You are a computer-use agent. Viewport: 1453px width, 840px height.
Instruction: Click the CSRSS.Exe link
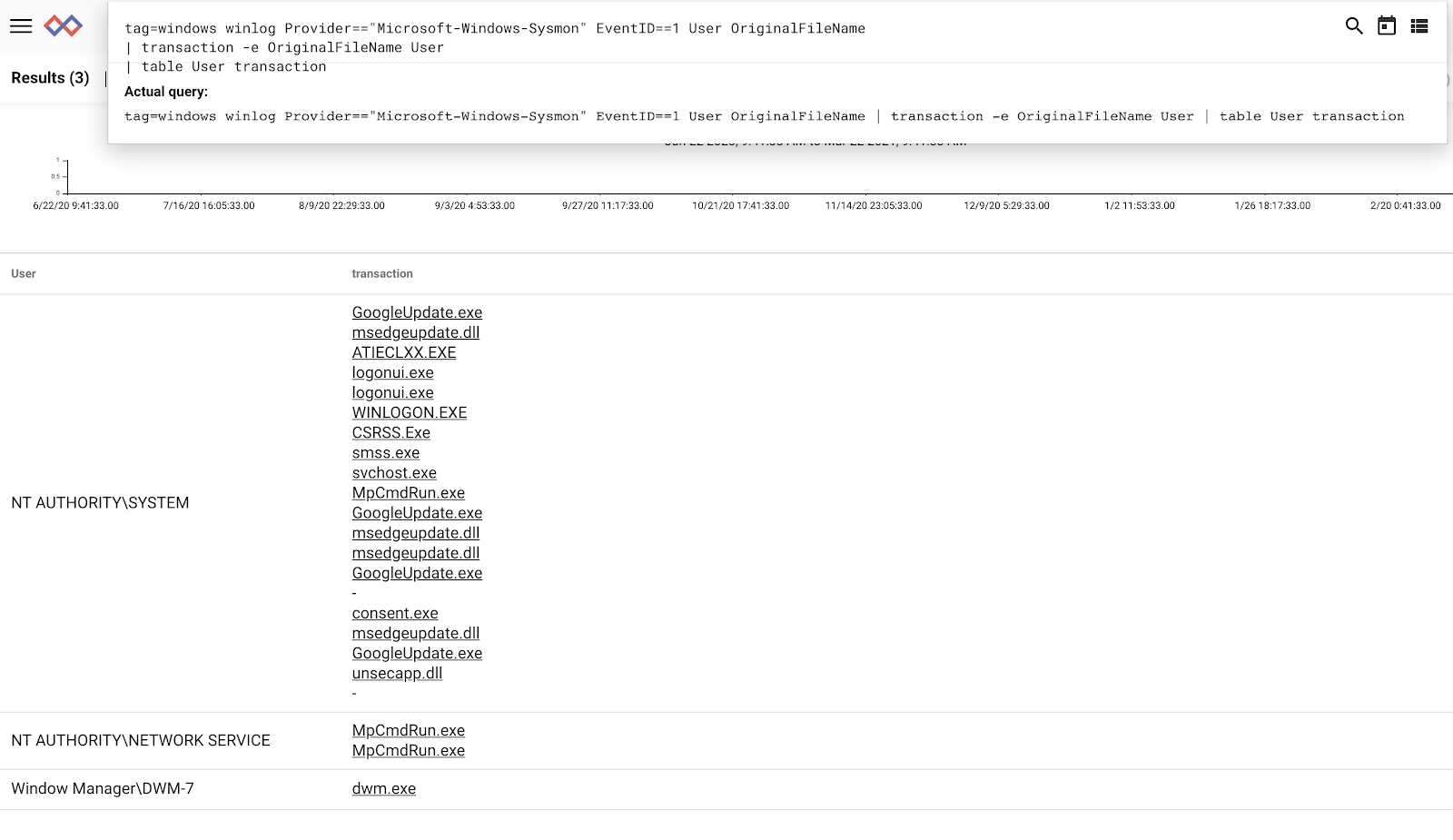(x=391, y=432)
